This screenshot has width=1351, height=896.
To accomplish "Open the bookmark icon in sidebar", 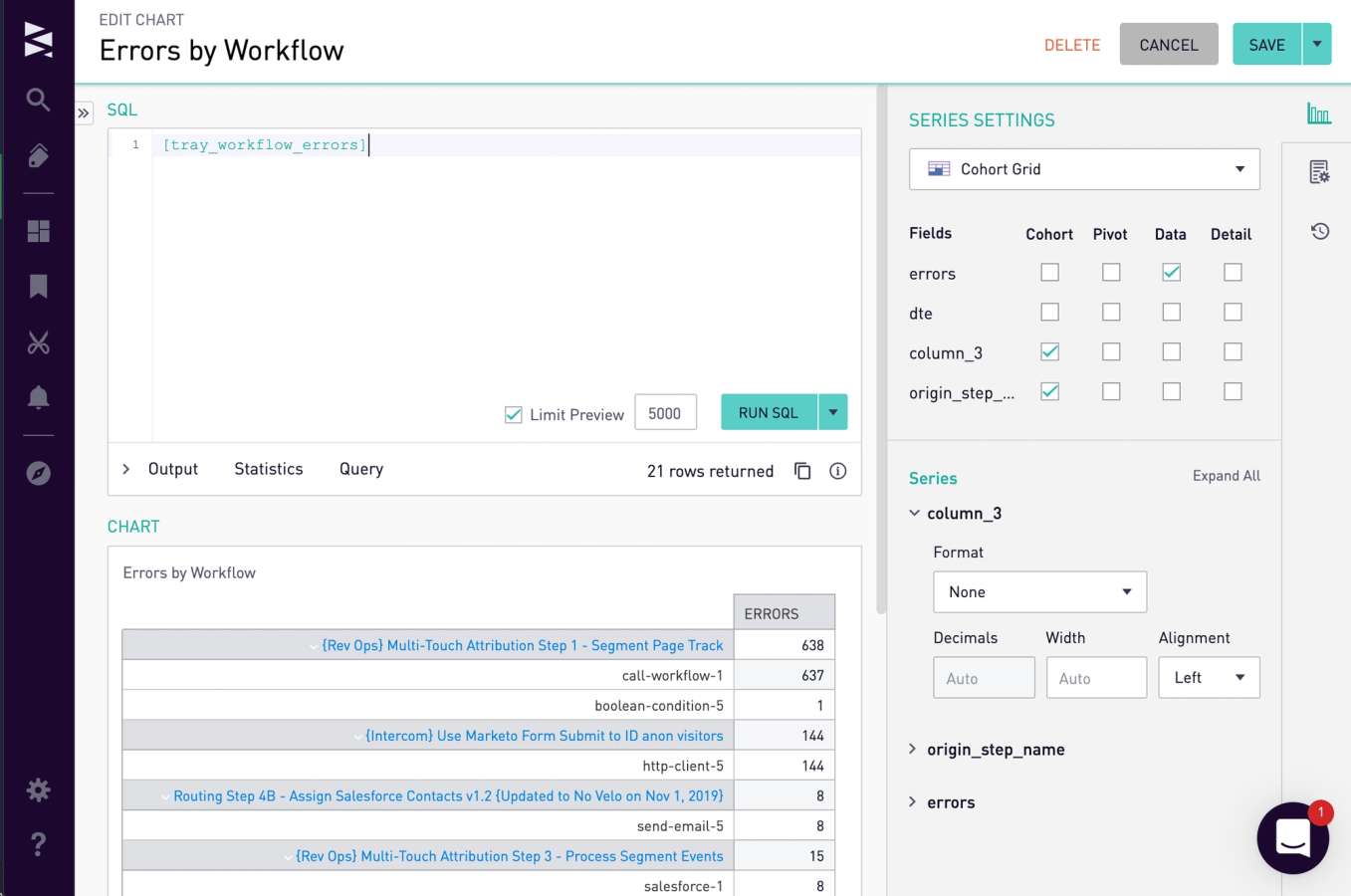I will pos(38,287).
